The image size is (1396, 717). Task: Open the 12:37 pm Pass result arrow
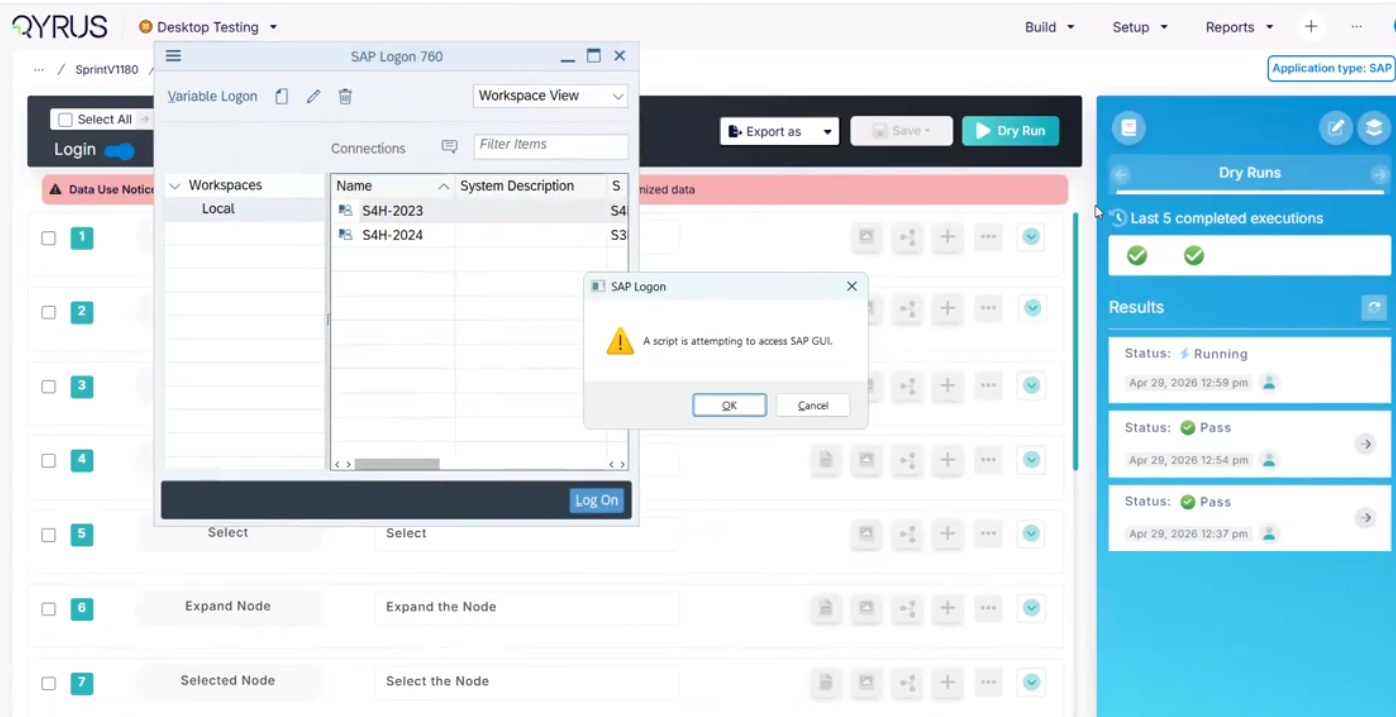click(x=1365, y=518)
